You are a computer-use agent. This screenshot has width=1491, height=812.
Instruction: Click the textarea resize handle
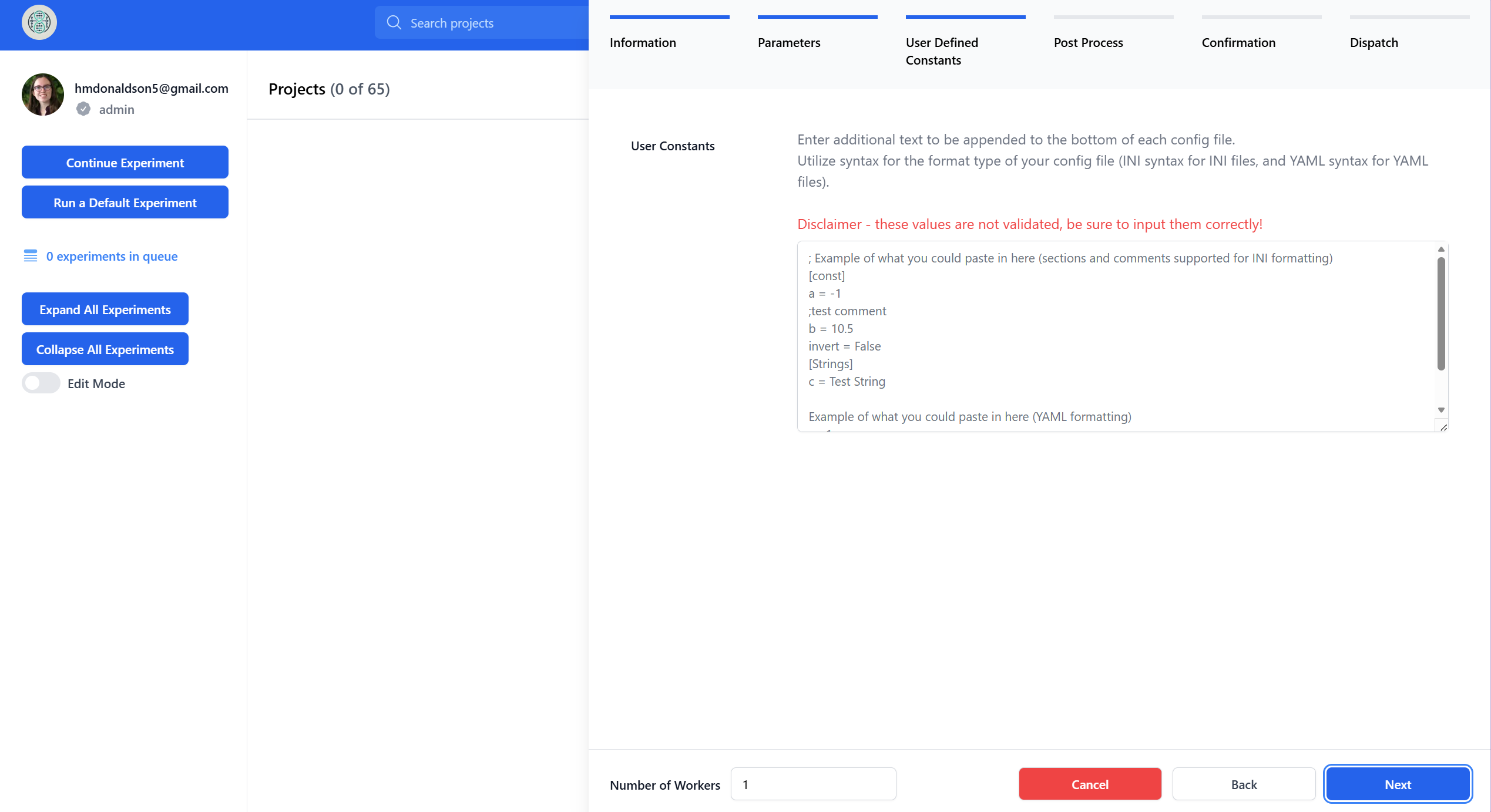[x=1443, y=427]
